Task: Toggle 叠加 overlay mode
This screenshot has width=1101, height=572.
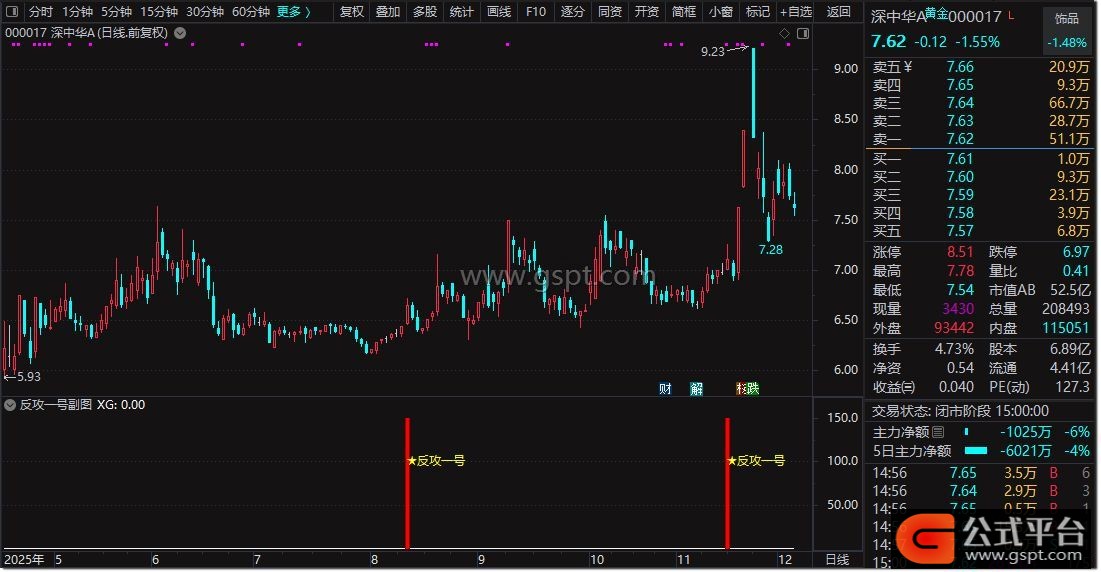Action: (x=388, y=12)
